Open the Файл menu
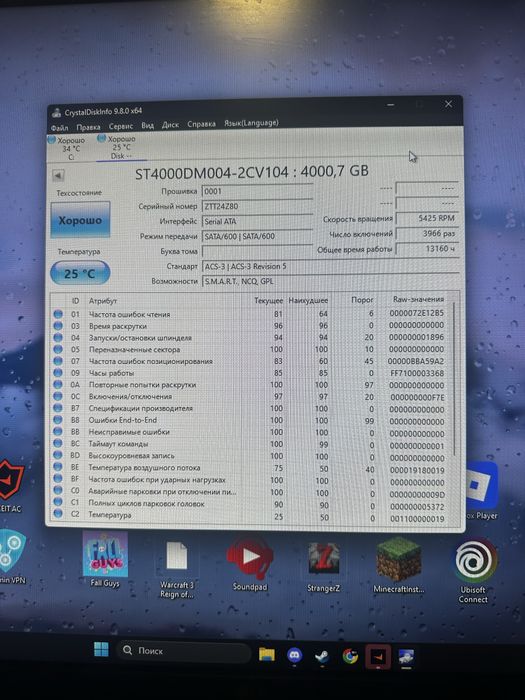This screenshot has height=700, width=525. 59,128
